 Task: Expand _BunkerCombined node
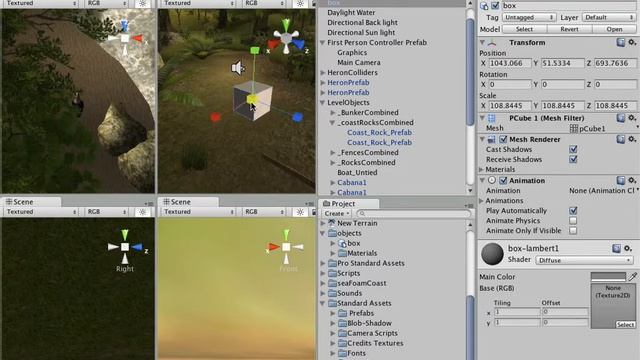[333, 113]
